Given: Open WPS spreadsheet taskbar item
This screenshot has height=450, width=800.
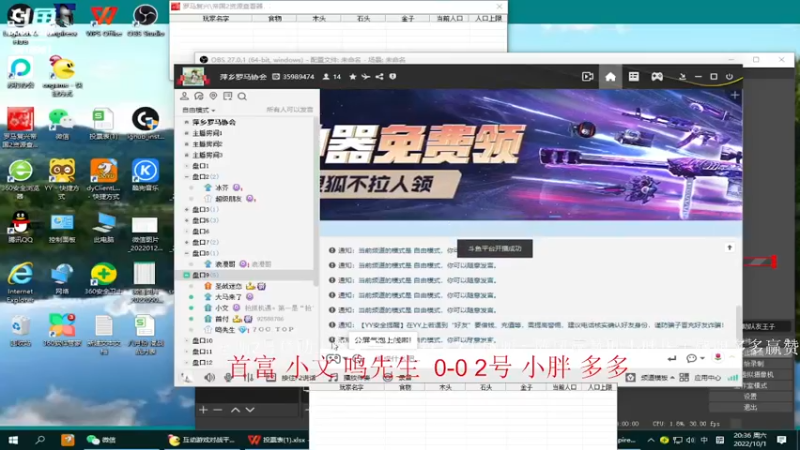Looking at the screenshot, I should (x=277, y=440).
